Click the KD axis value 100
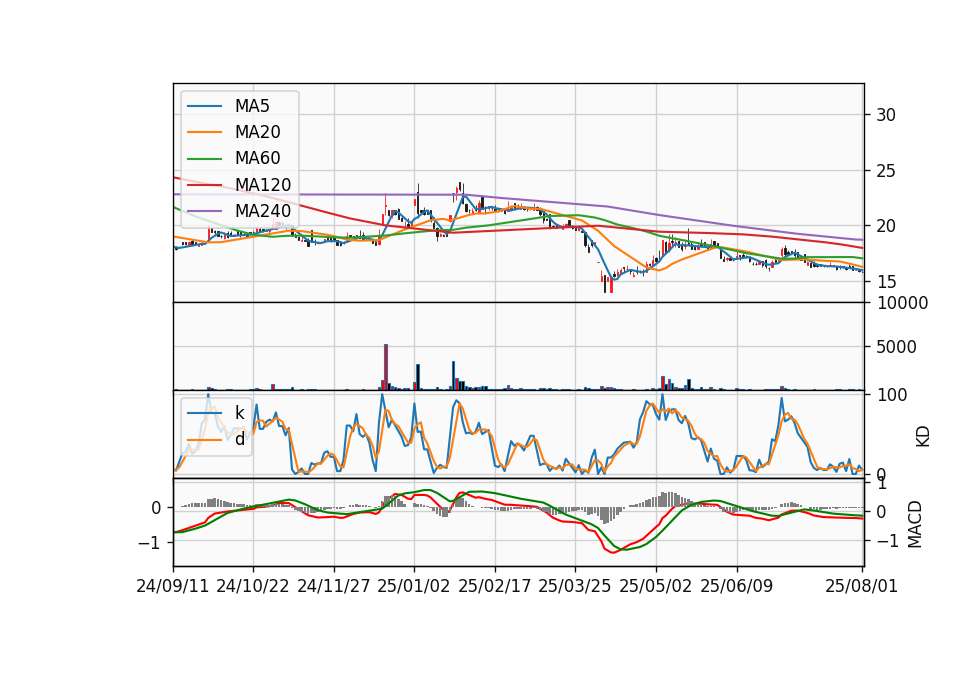Image resolution: width=960 pixels, height=690 pixels. 892,395
